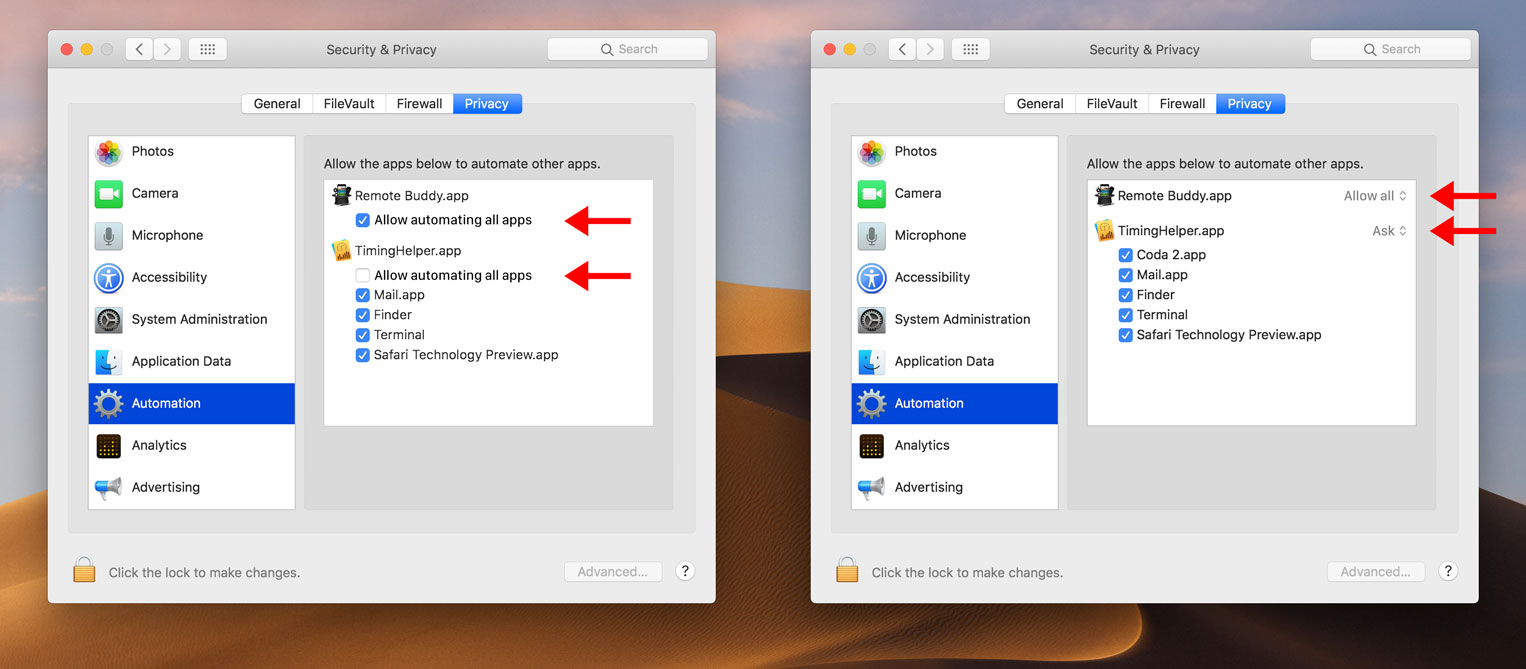Click System Administration icon in left window
The width and height of the screenshot is (1526, 669).
109,320
